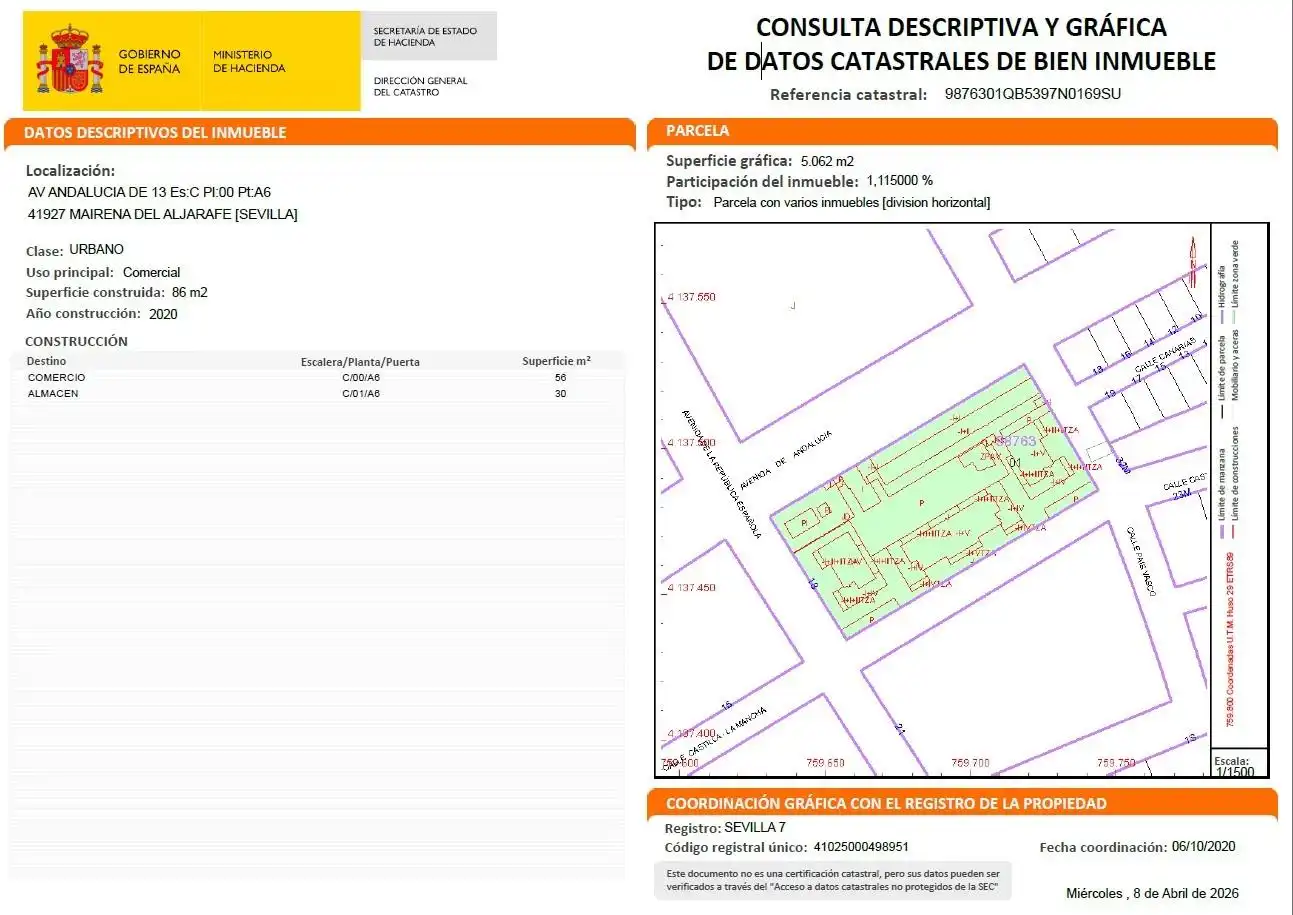Click the 'Escalera/Planta/Puerta' column header
The height and width of the screenshot is (915, 1293).
[x=360, y=361]
